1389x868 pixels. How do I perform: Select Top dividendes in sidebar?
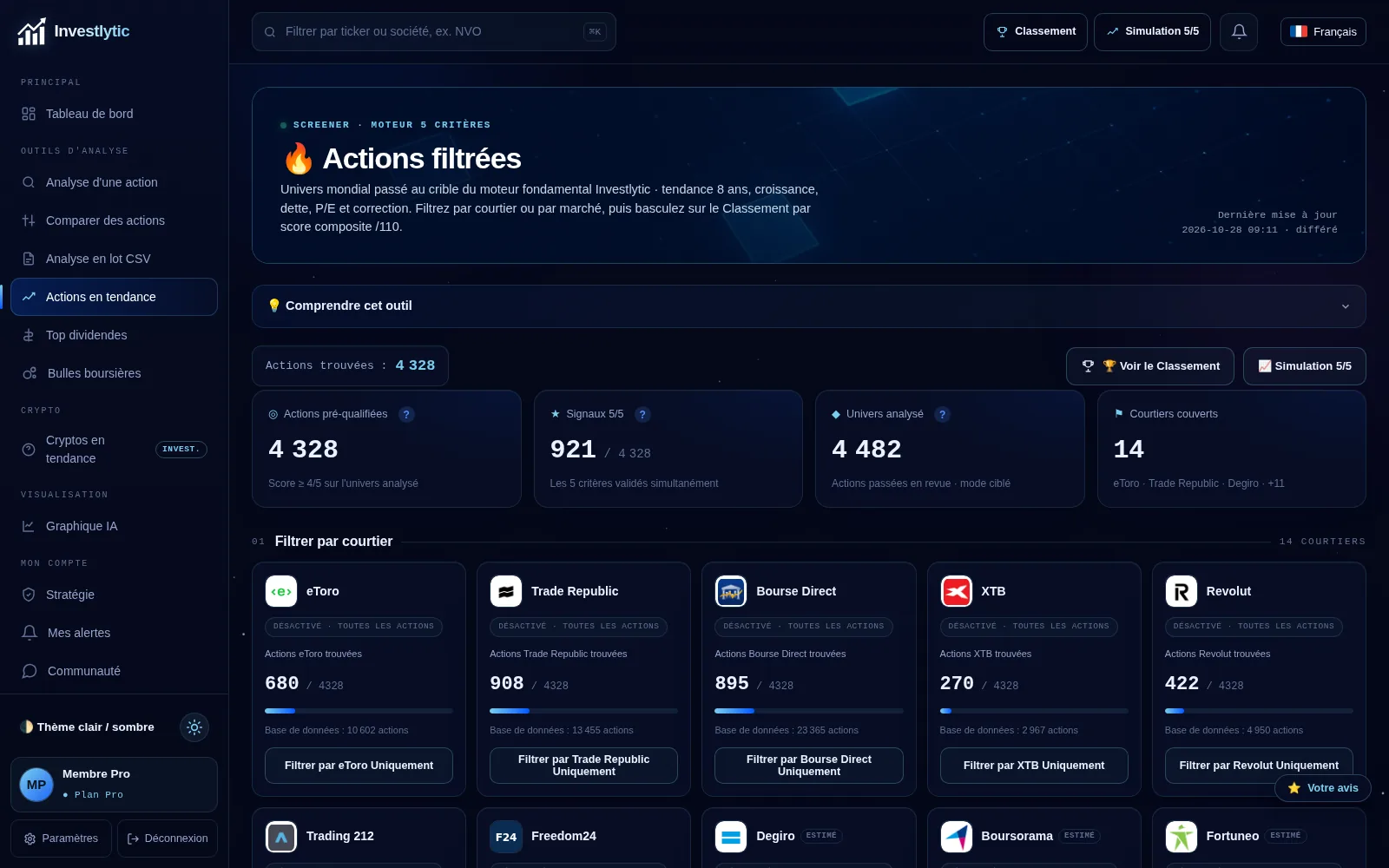[x=114, y=335]
